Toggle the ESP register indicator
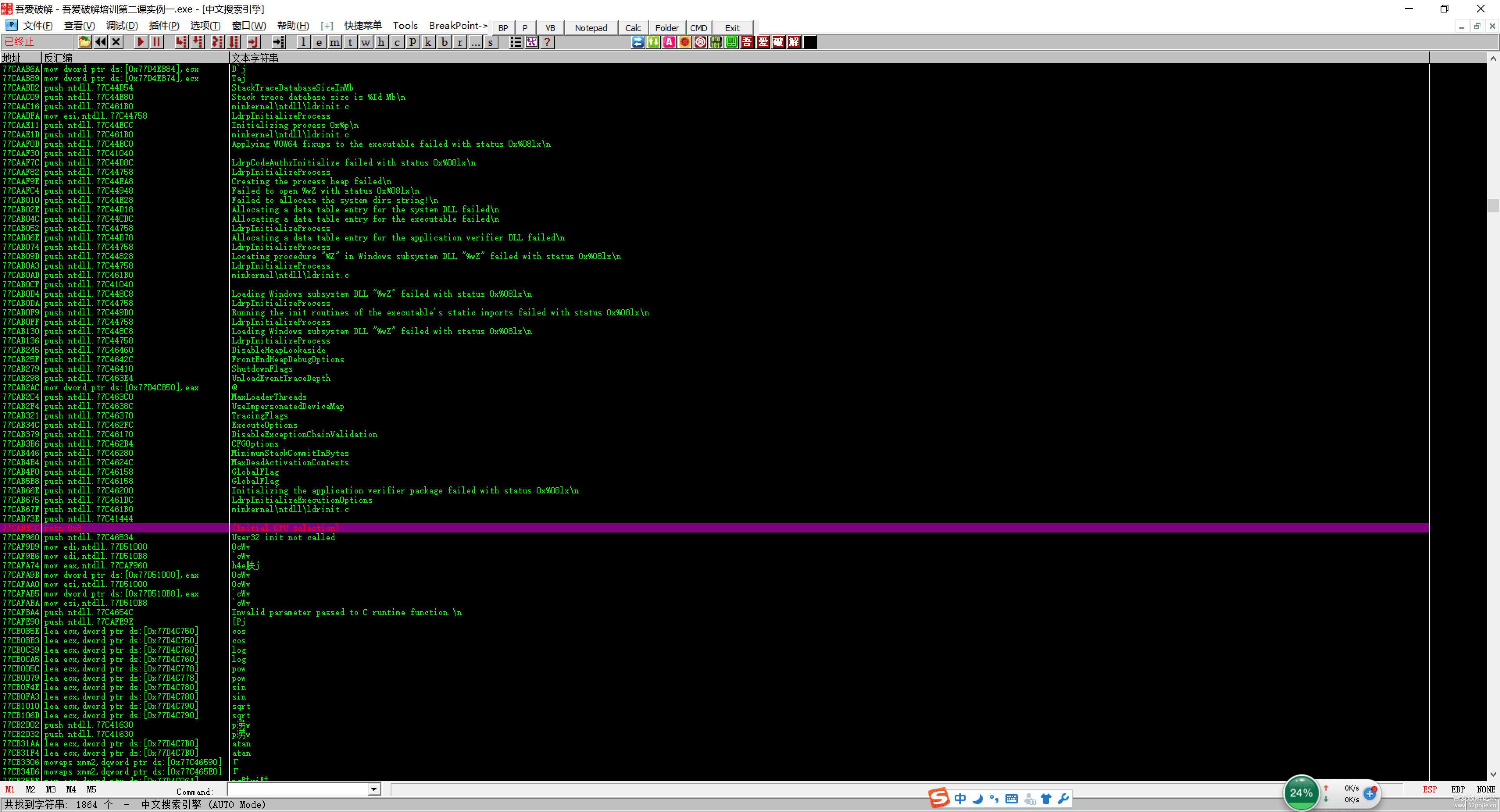 point(1430,789)
